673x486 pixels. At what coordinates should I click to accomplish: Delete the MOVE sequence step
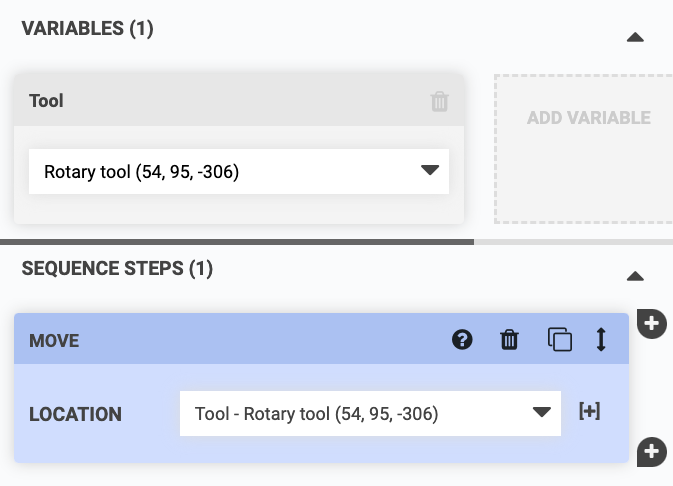pos(510,340)
